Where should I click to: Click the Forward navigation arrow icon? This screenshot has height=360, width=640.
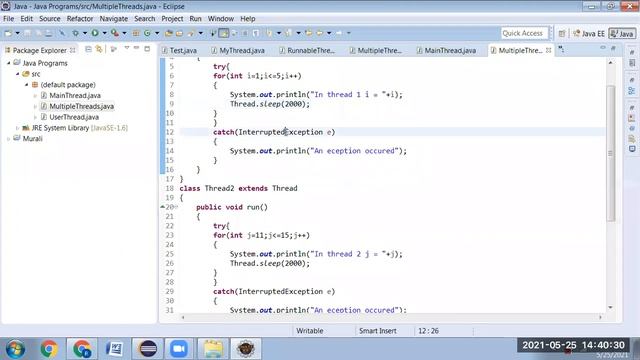[339, 33]
